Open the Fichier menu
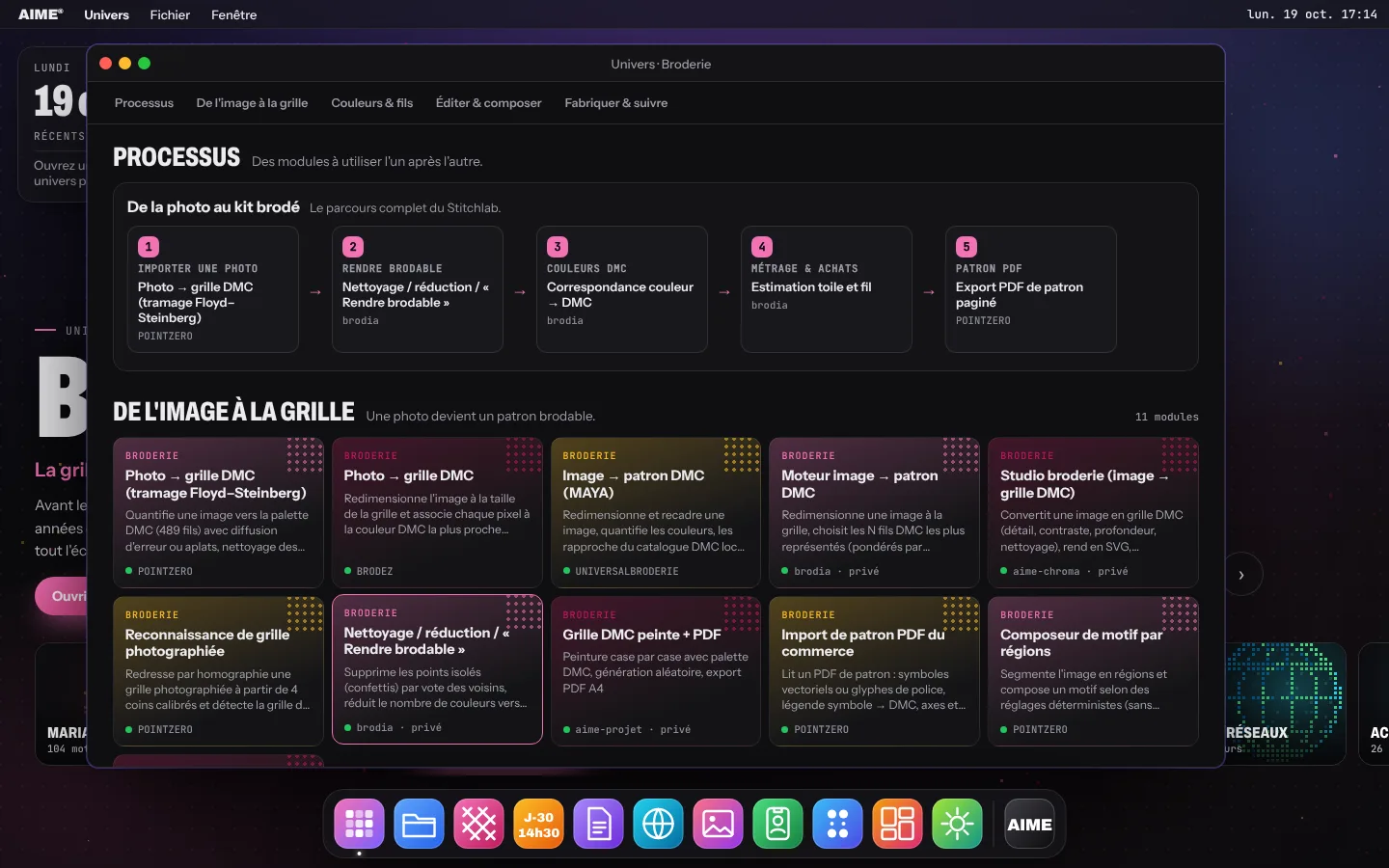This screenshot has width=1389, height=868. point(170,14)
